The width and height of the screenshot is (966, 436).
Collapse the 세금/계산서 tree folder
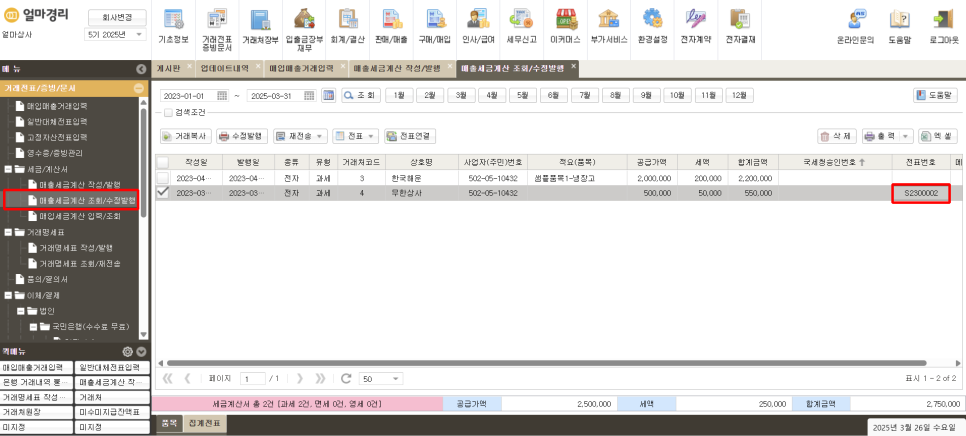(x=8, y=168)
